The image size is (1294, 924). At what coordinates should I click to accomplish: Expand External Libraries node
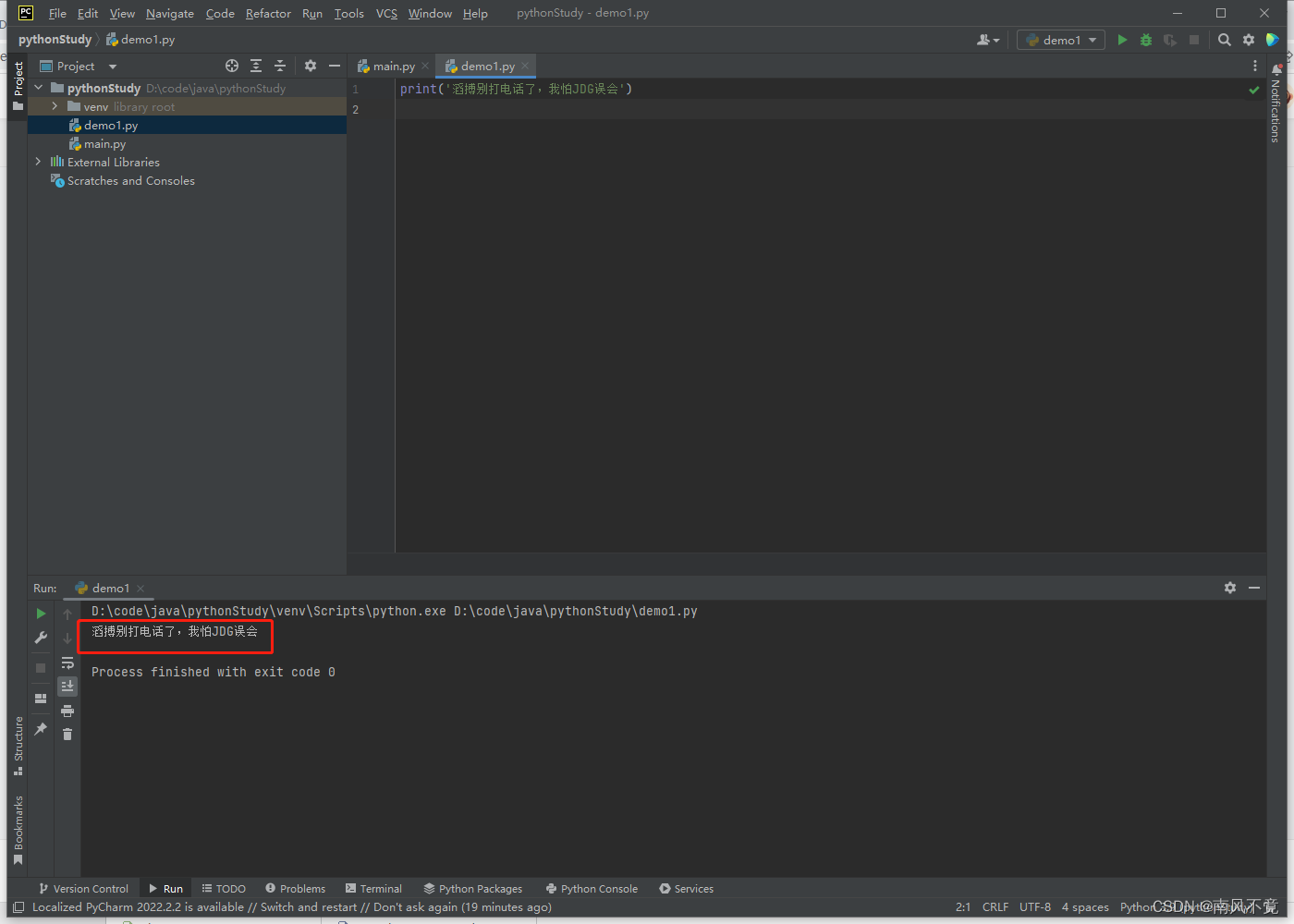click(x=39, y=162)
